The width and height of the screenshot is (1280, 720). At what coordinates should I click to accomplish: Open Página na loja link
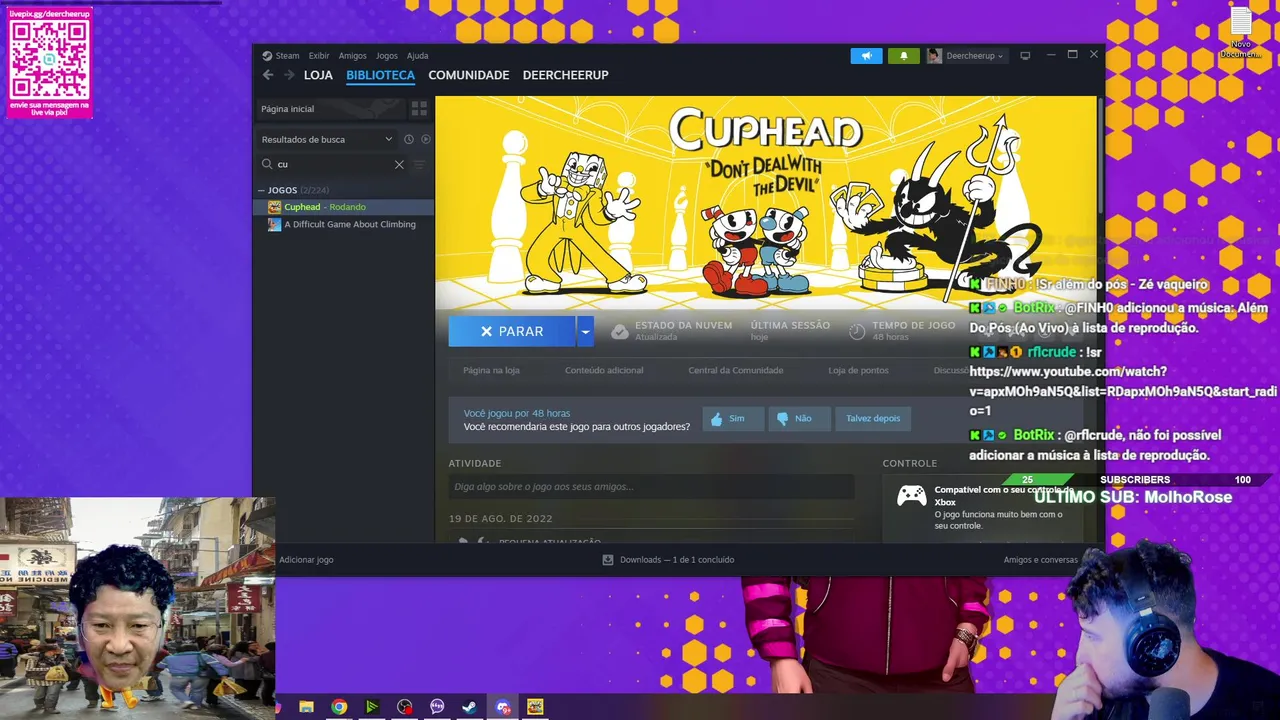491,370
